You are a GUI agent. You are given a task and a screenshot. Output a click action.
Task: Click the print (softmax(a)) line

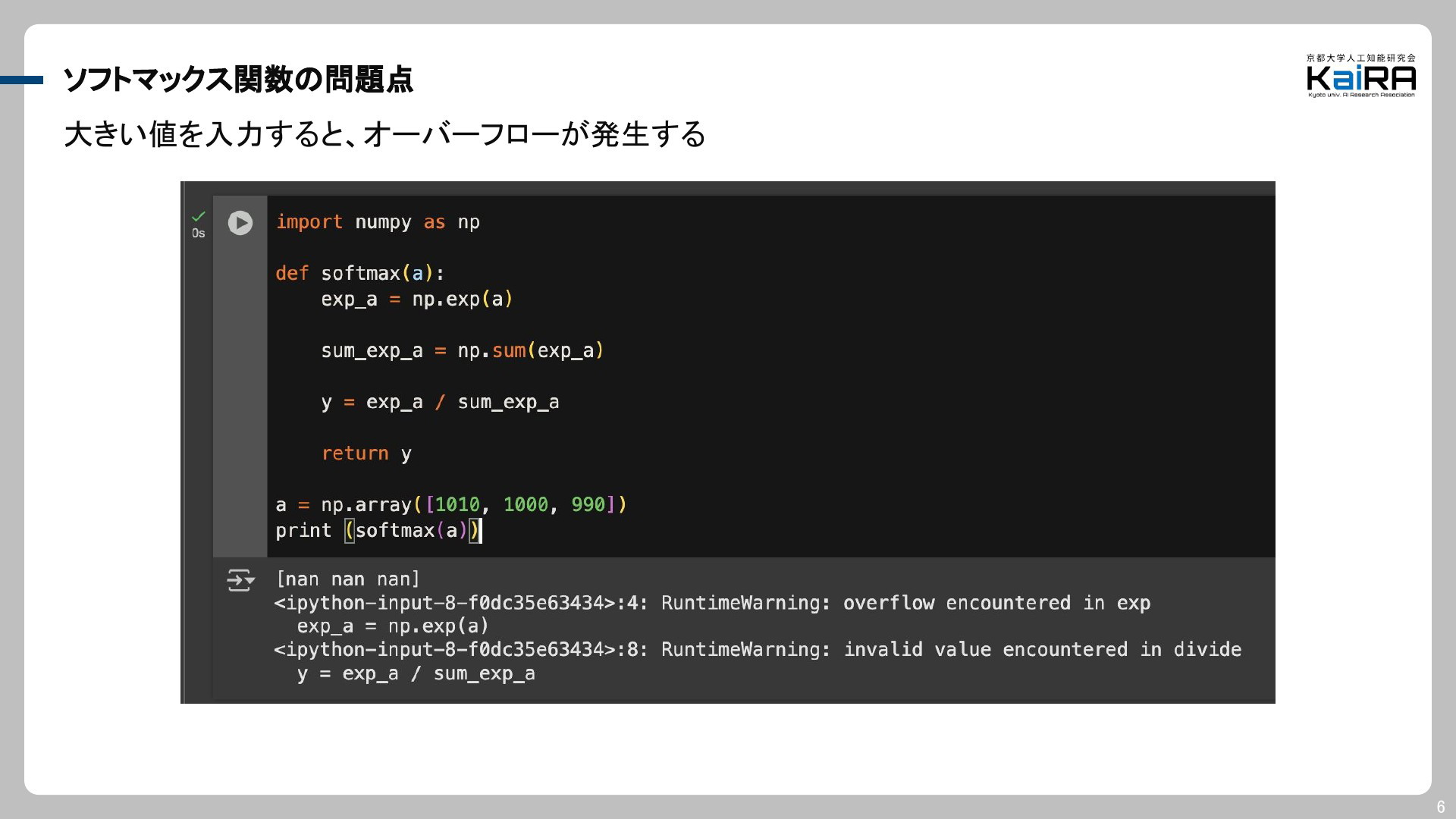point(378,531)
